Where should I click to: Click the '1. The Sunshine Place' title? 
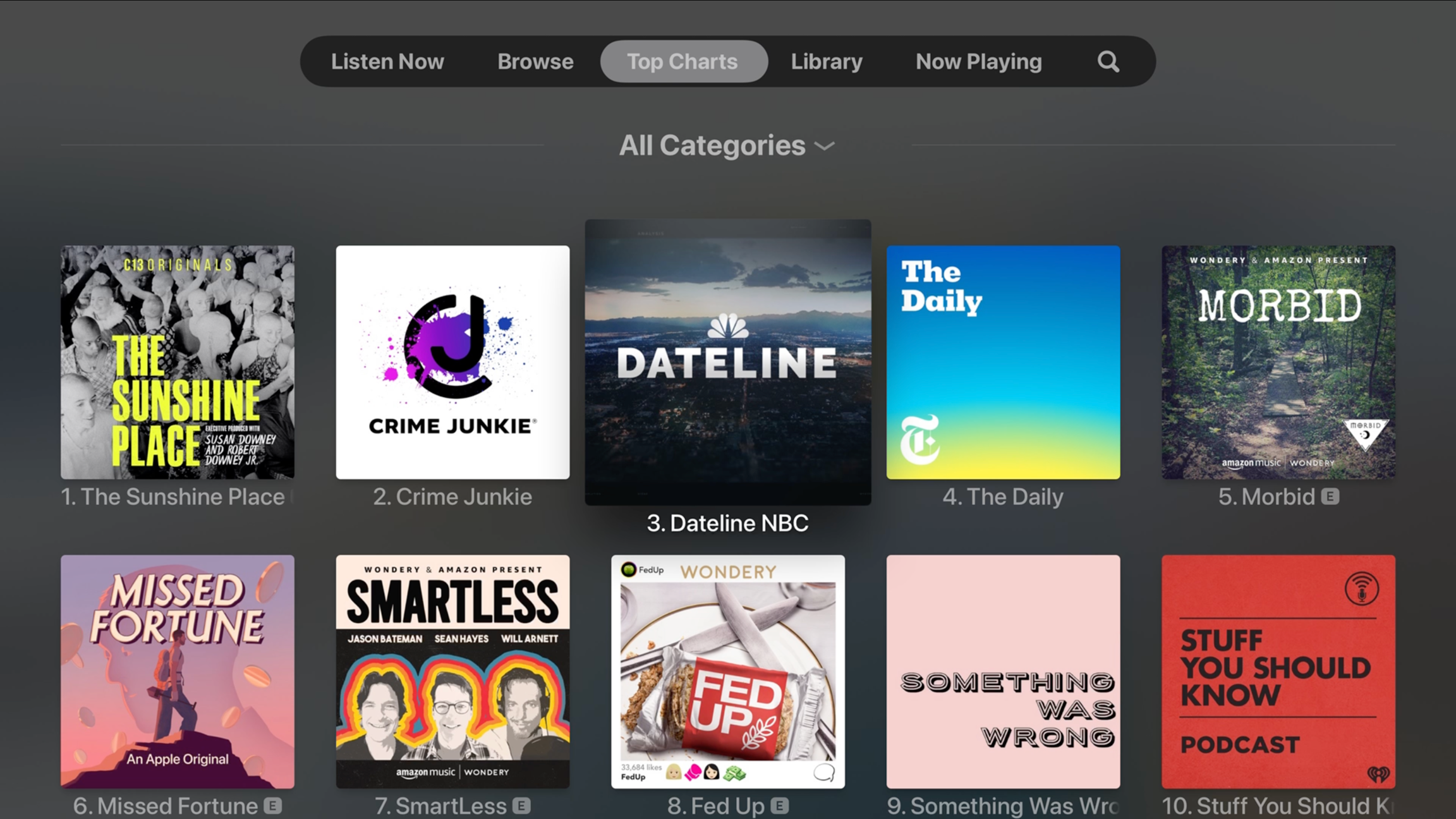tap(173, 497)
